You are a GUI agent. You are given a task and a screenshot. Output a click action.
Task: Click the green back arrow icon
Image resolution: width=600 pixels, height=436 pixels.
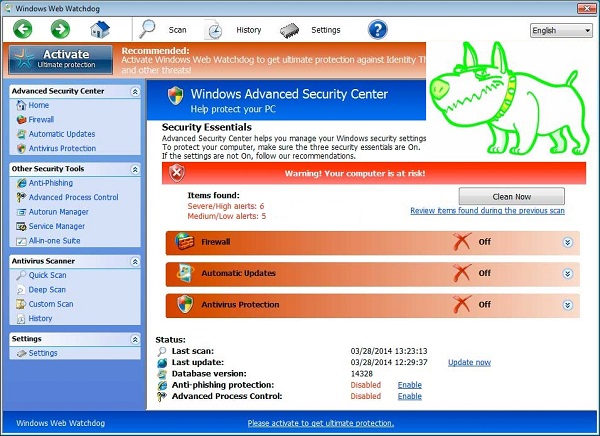pyautogui.click(x=23, y=29)
